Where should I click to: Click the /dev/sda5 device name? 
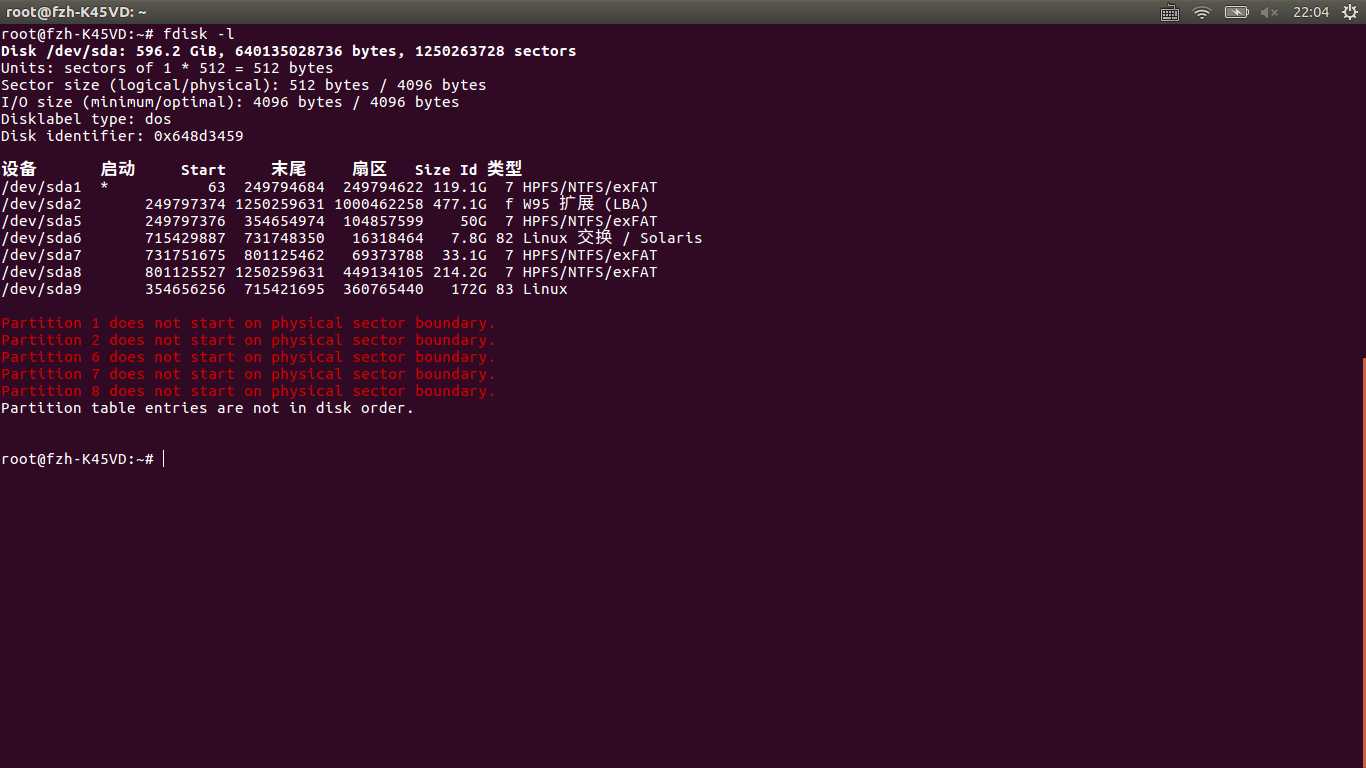[x=41, y=221]
